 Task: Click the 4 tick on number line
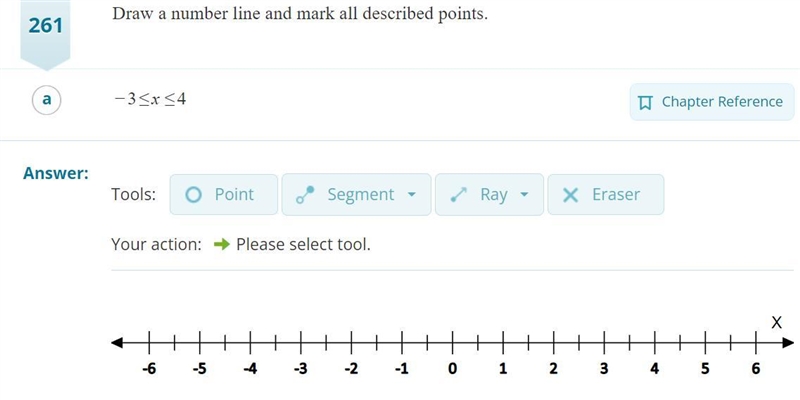pyautogui.click(x=655, y=343)
